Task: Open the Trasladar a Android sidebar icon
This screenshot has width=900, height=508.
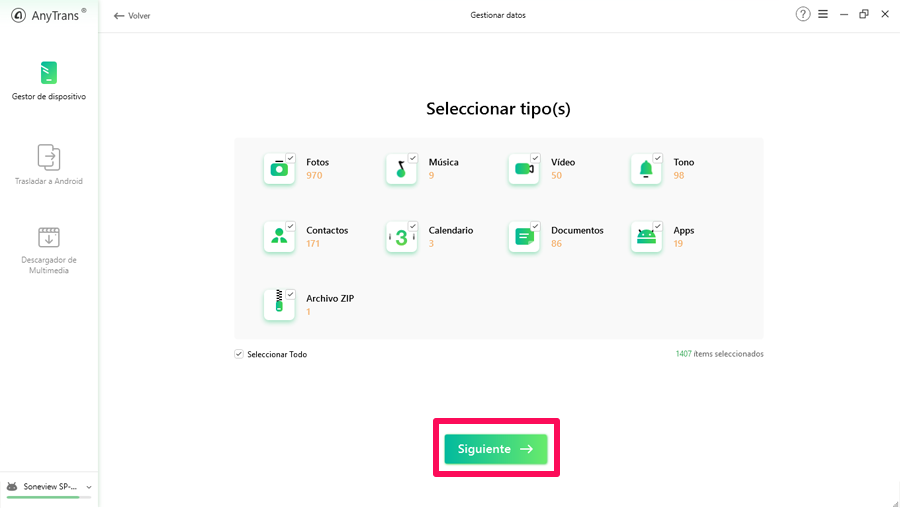Action: (49, 157)
